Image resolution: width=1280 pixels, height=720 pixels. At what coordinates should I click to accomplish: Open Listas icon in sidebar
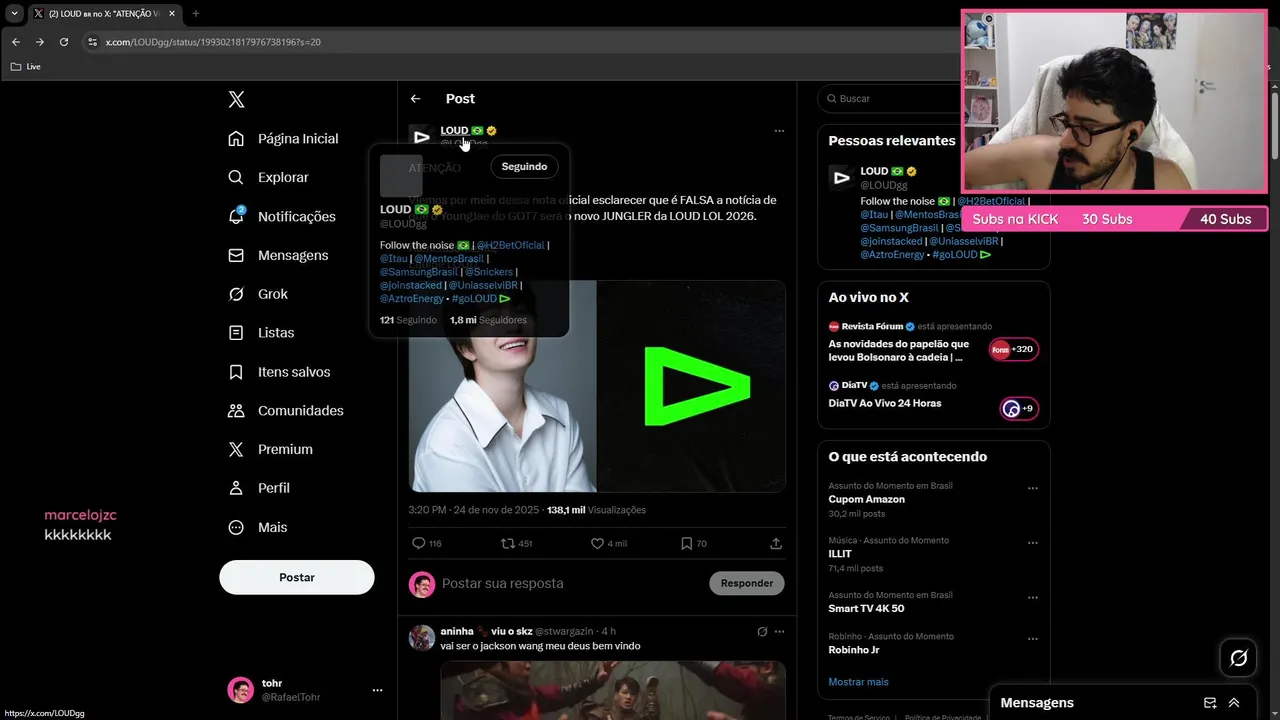pos(236,332)
